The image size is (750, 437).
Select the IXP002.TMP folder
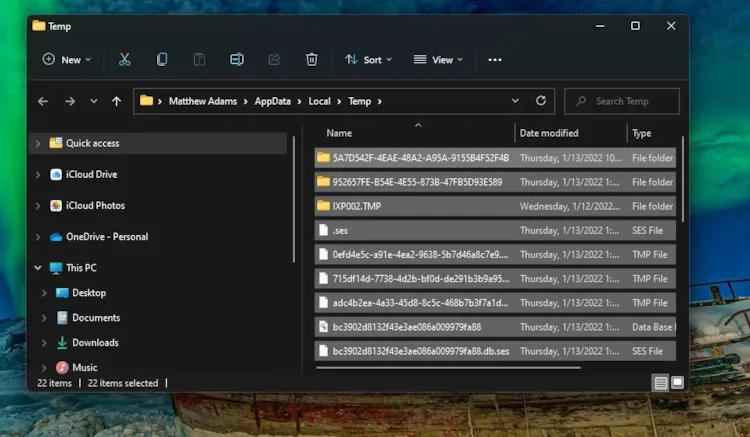(x=356, y=206)
